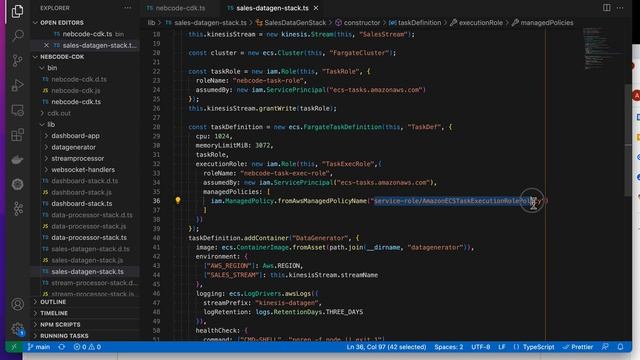Expand the Running Tasks panel
The image size is (640, 360).
(x=64, y=336)
